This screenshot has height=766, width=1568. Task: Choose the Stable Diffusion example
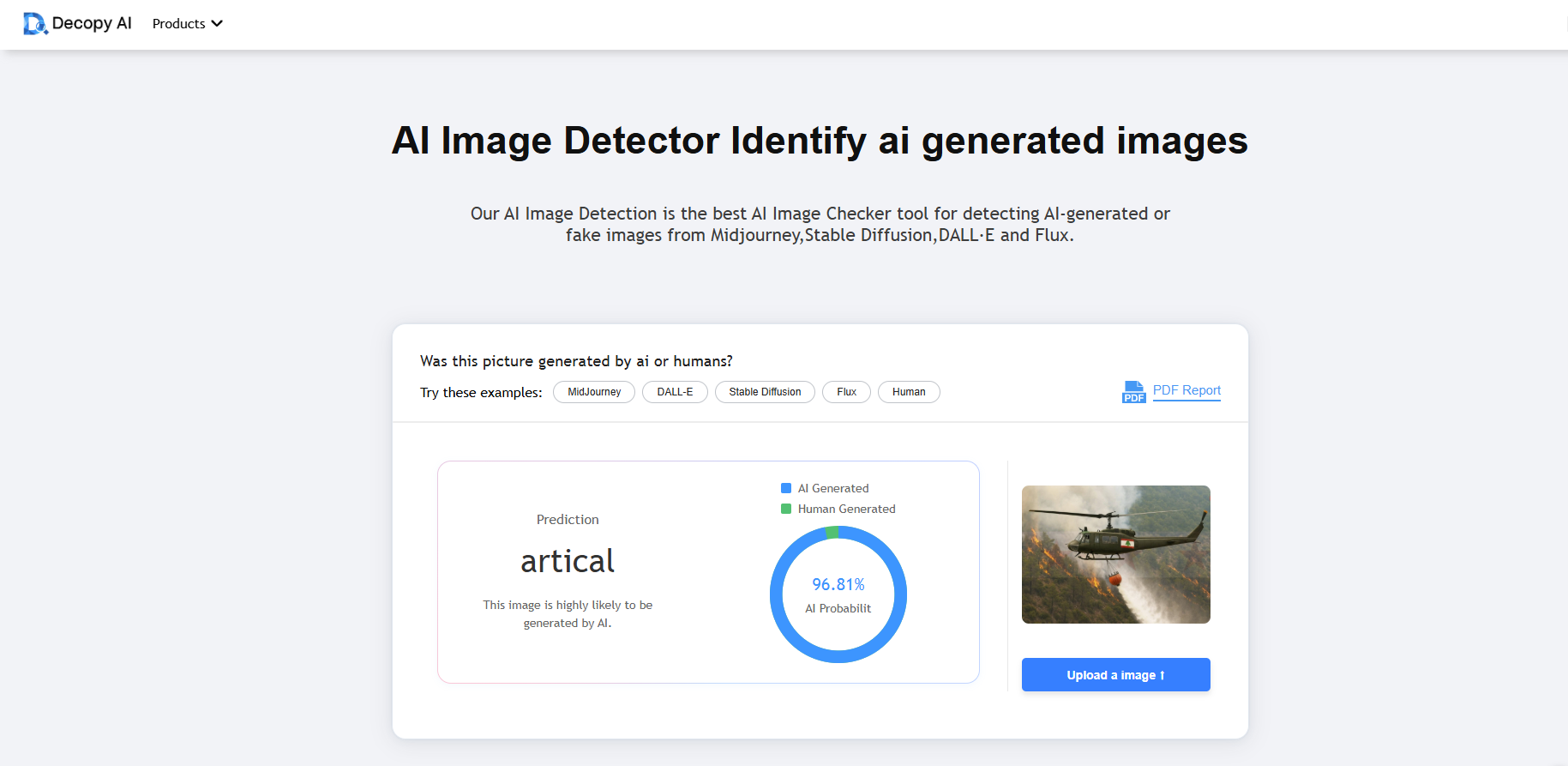click(x=765, y=392)
